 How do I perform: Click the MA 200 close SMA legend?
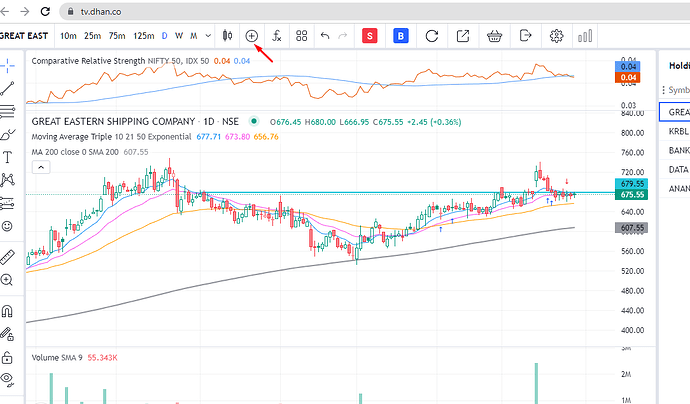75,152
